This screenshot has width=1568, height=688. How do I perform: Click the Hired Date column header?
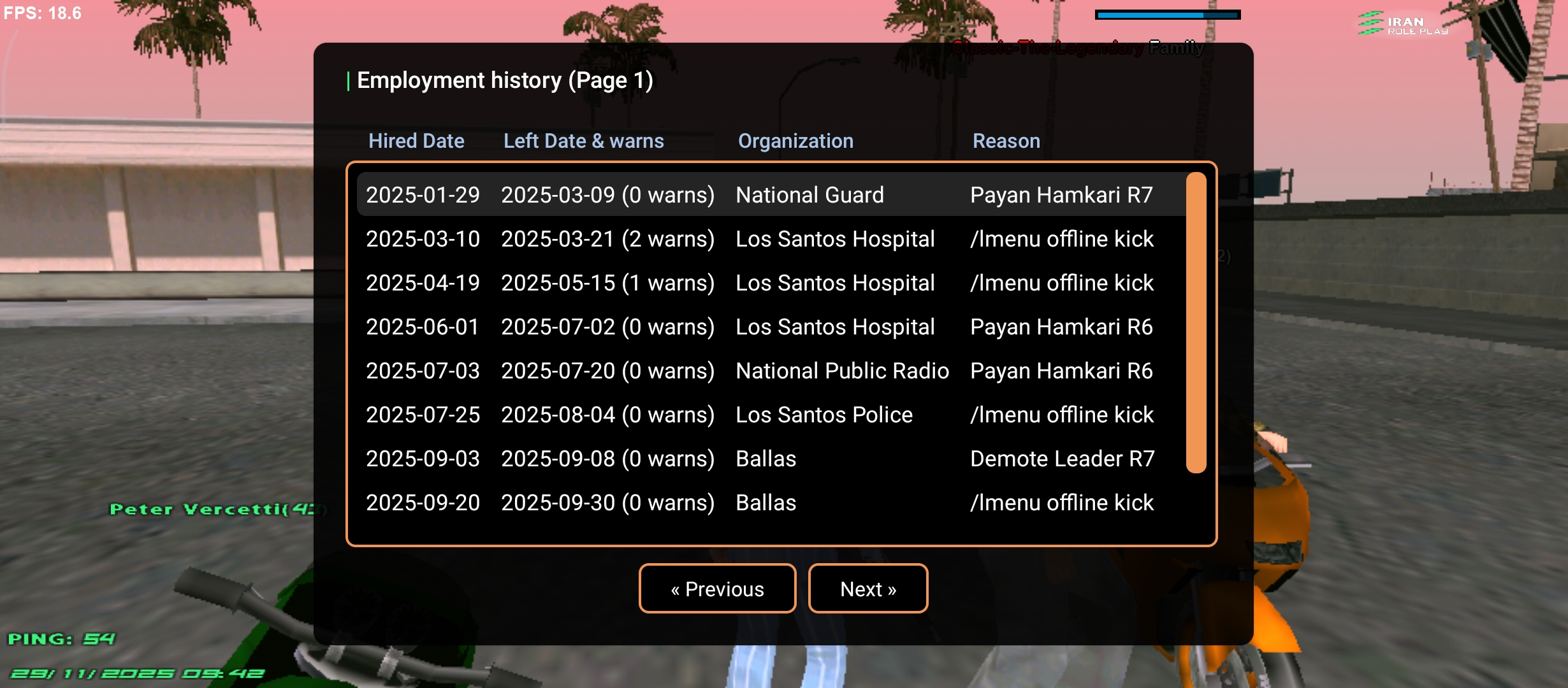(x=416, y=141)
